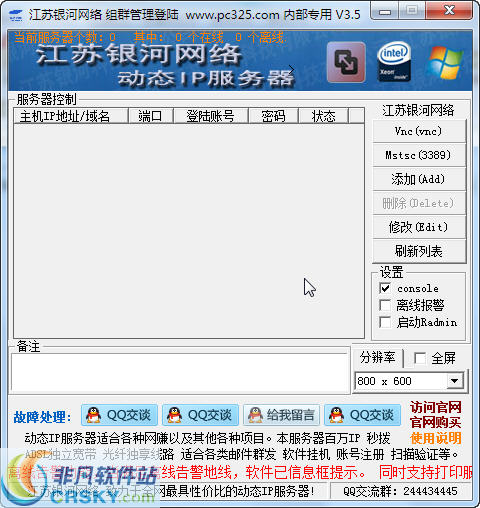
Task: Check the 全屏 fullscreen checkbox
Action: pos(419,358)
